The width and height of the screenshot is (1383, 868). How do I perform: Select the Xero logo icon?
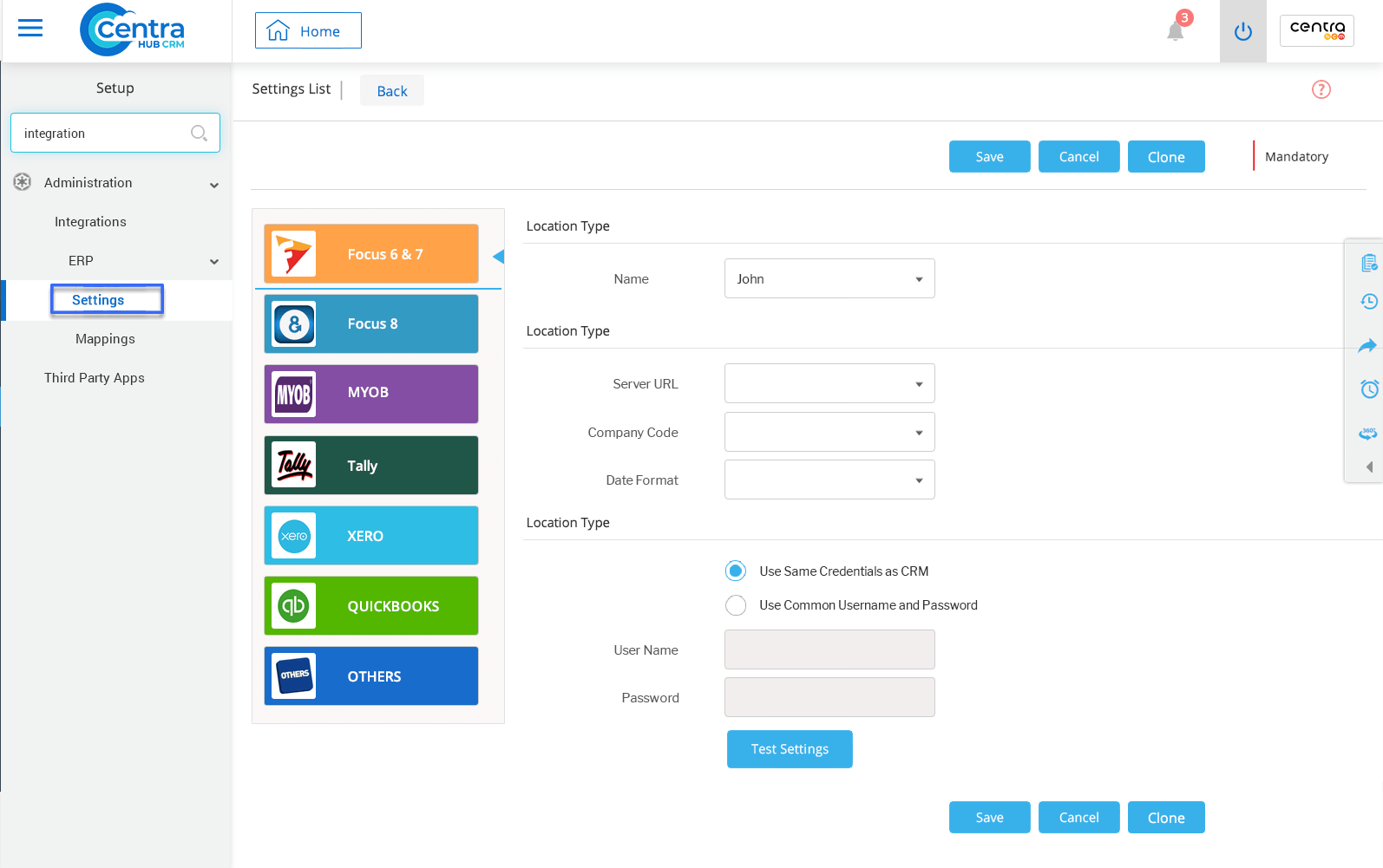[x=294, y=536]
